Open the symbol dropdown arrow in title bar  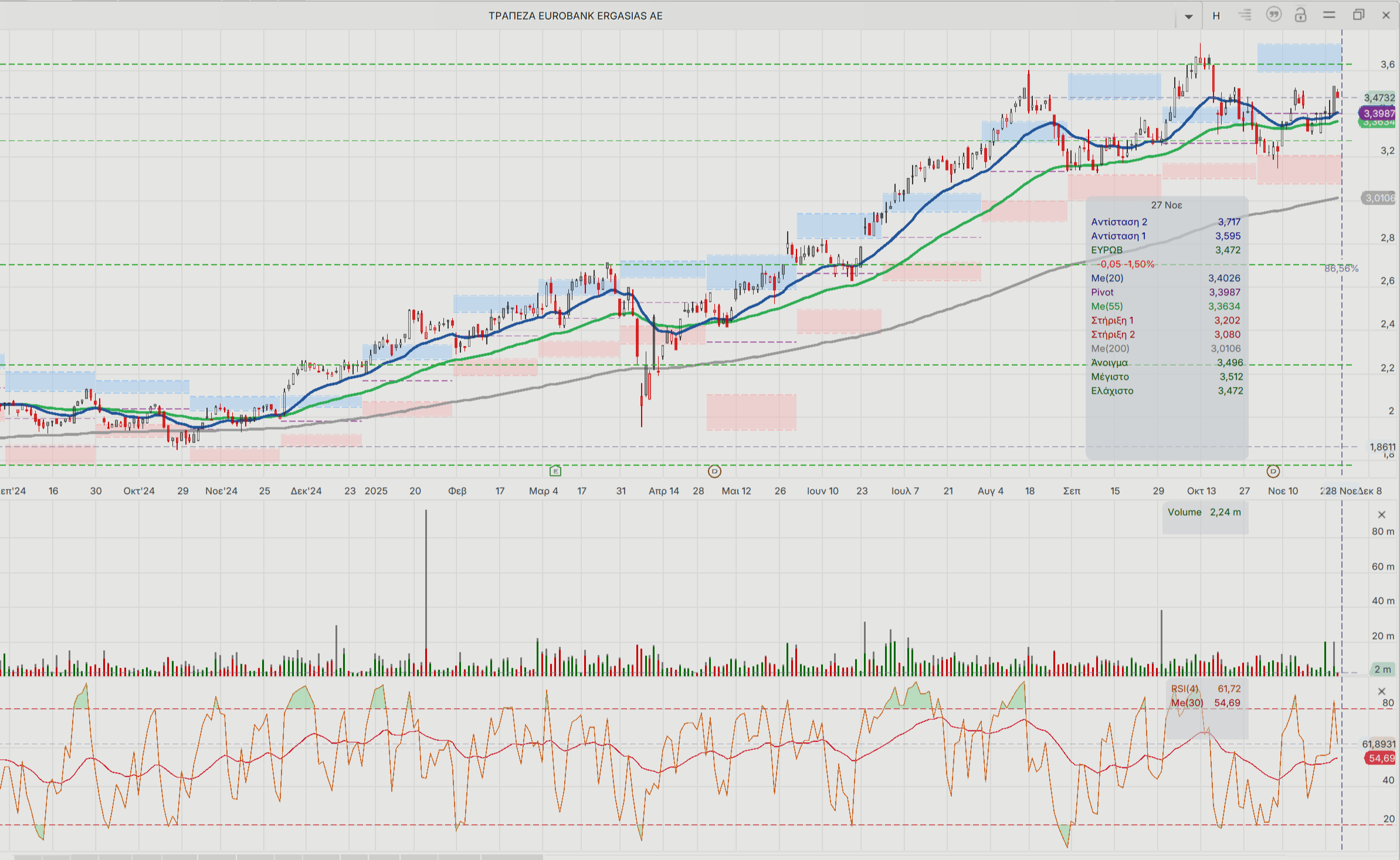coord(1188,16)
